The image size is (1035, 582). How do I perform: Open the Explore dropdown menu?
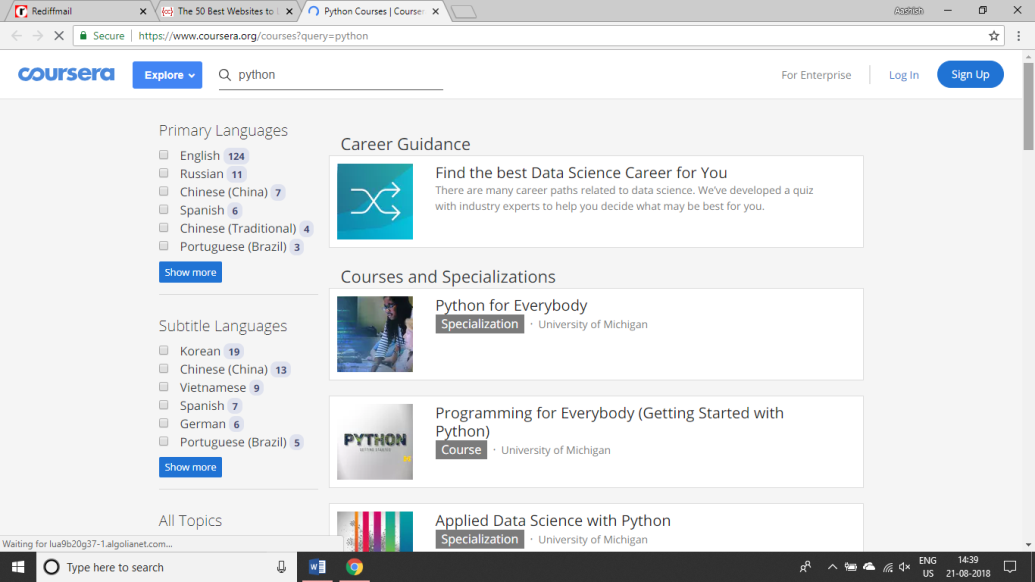click(x=167, y=75)
